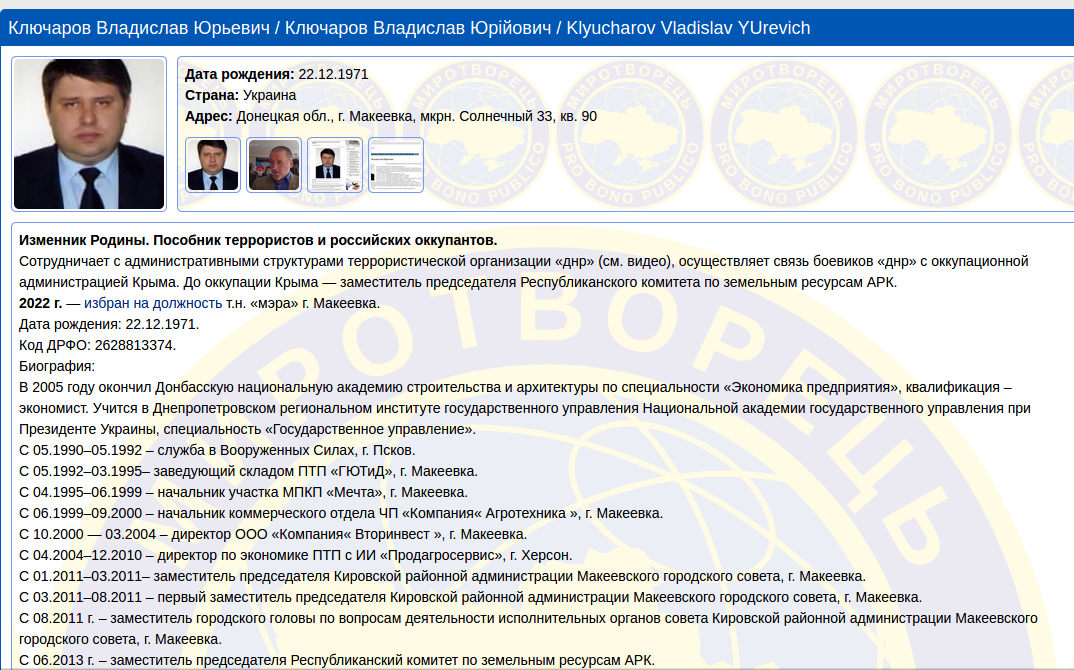Click the sentence «Сотрудничает с административными структурами»
The width and height of the screenshot is (1074, 670).
pos(524,271)
